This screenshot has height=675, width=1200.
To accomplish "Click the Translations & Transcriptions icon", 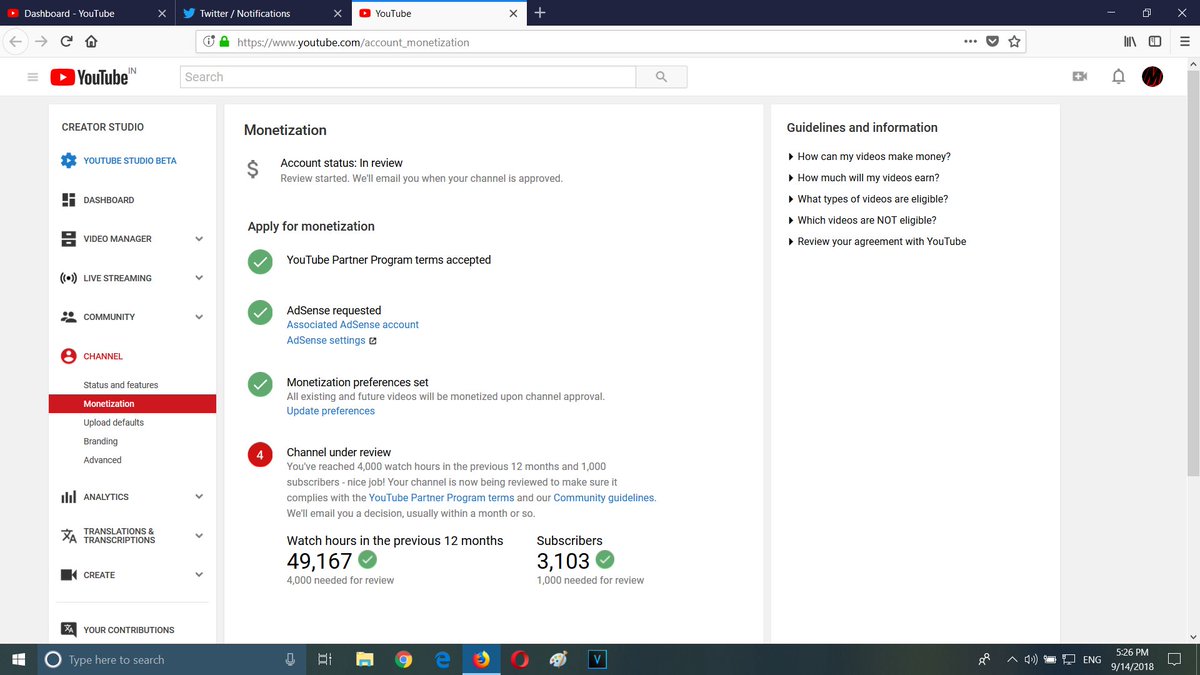I will [68, 536].
